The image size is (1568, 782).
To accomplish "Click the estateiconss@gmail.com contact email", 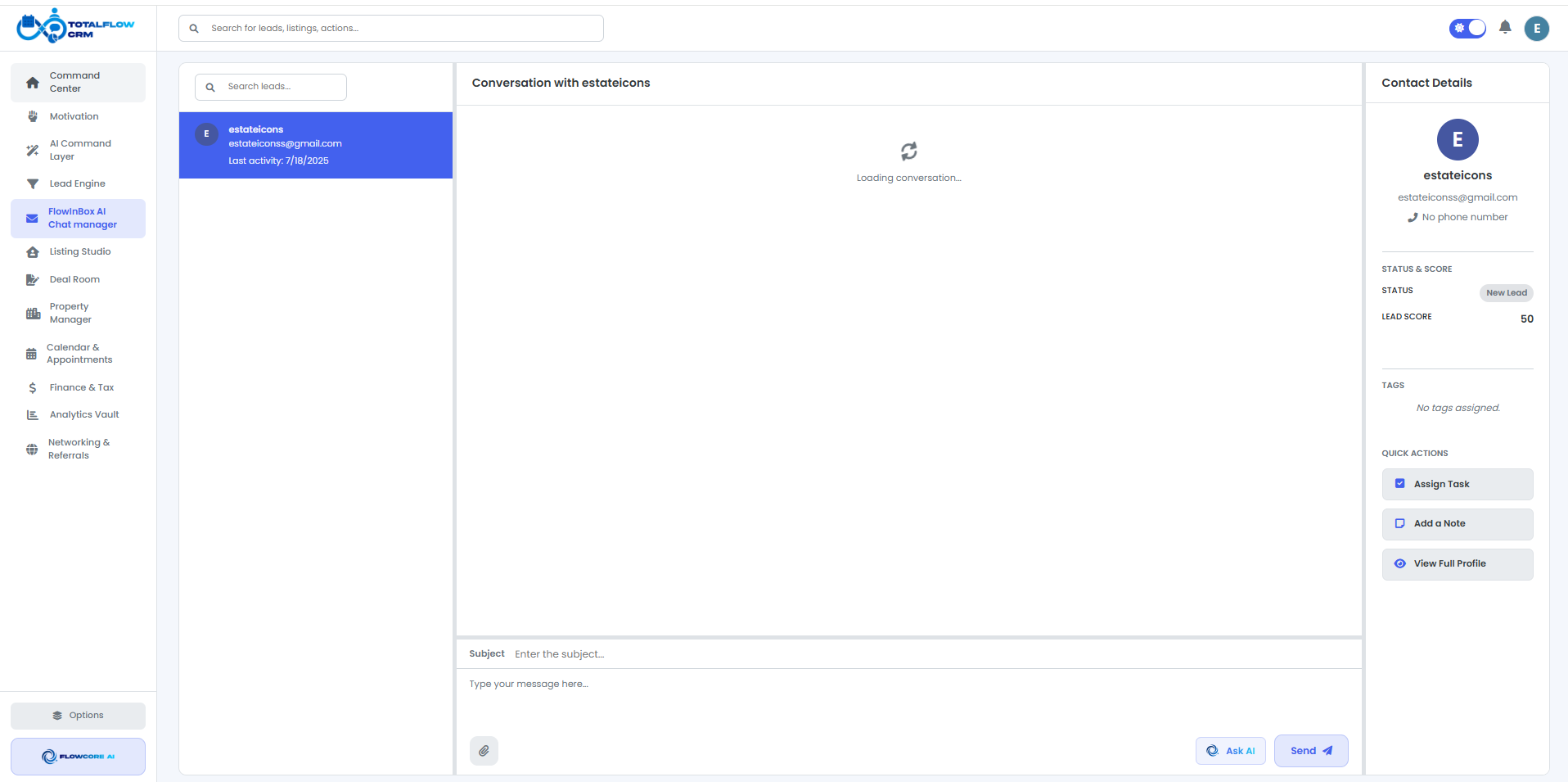I will coord(1457,197).
